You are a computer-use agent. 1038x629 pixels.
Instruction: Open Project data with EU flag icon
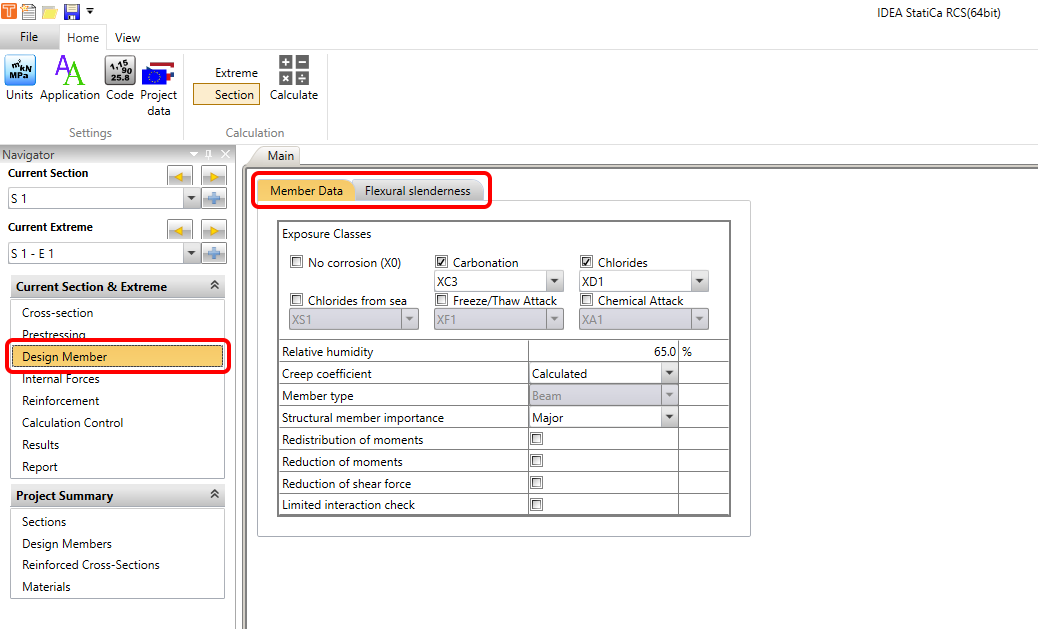point(158,74)
